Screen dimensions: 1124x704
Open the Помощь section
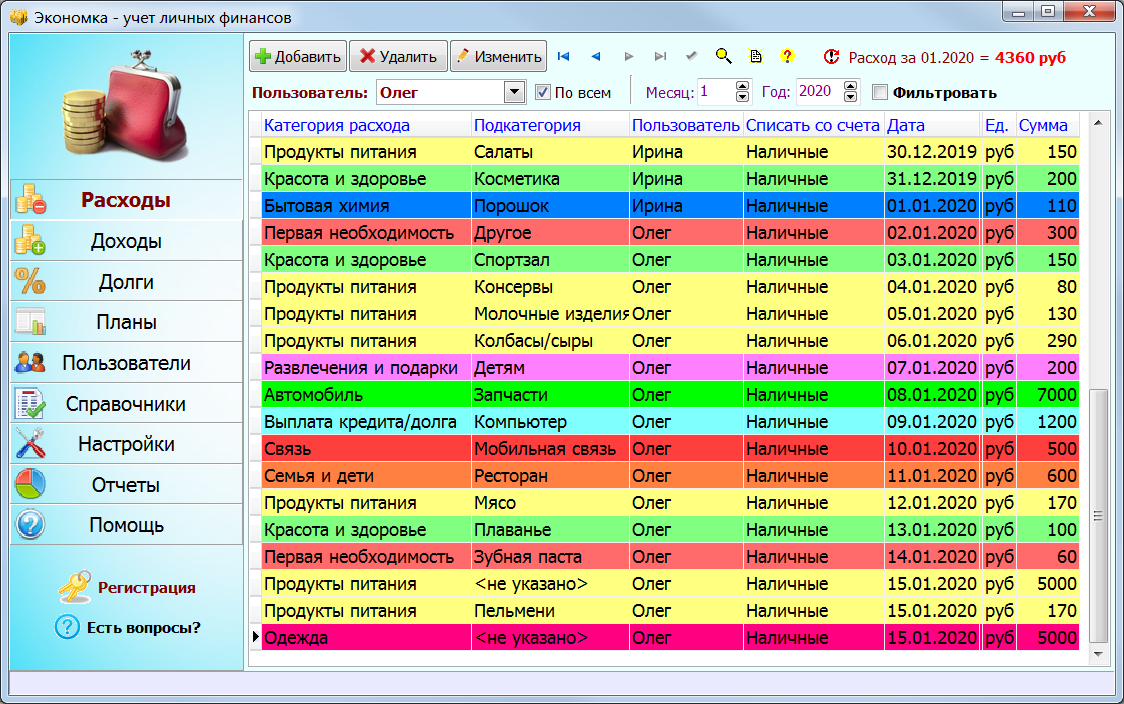click(x=127, y=525)
